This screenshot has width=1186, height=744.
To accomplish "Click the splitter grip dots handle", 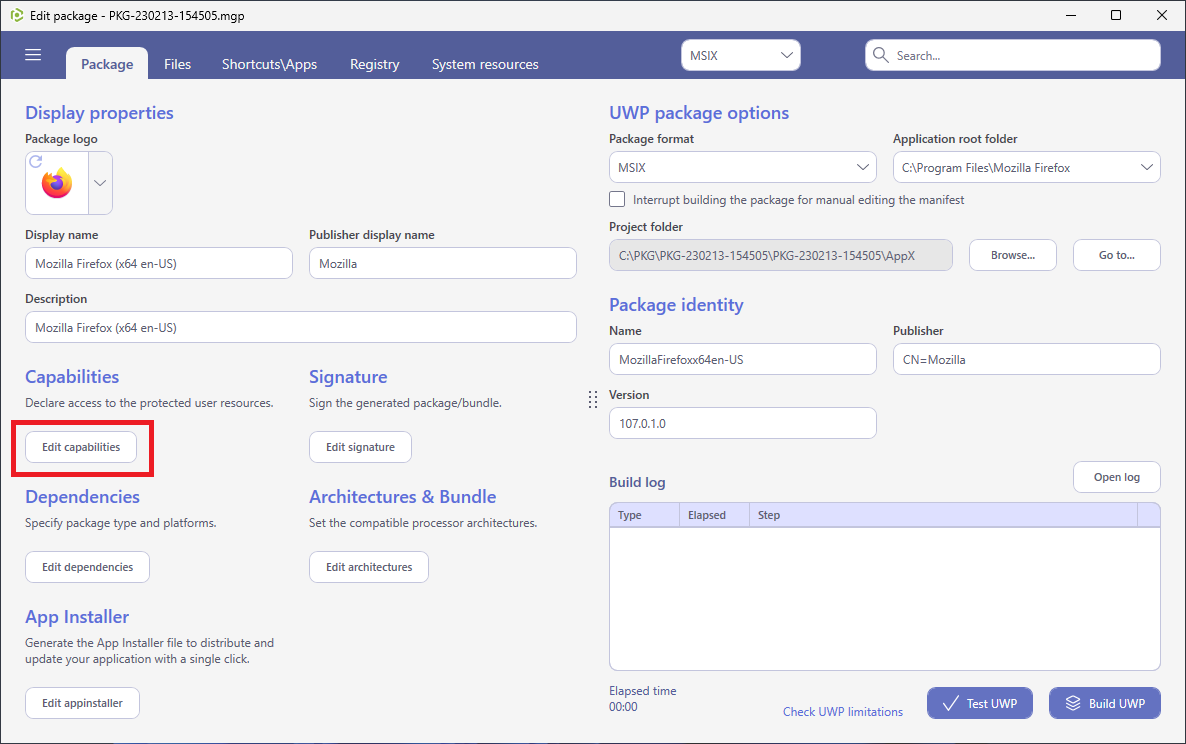I will tap(593, 399).
